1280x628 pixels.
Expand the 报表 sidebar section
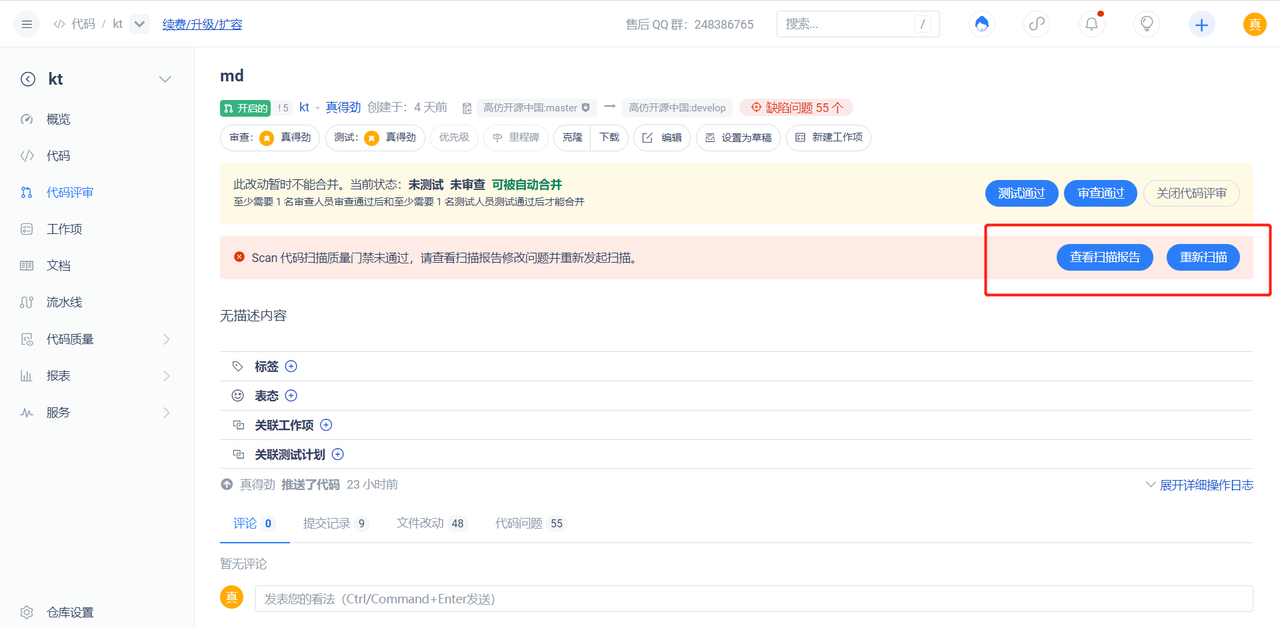click(x=166, y=376)
